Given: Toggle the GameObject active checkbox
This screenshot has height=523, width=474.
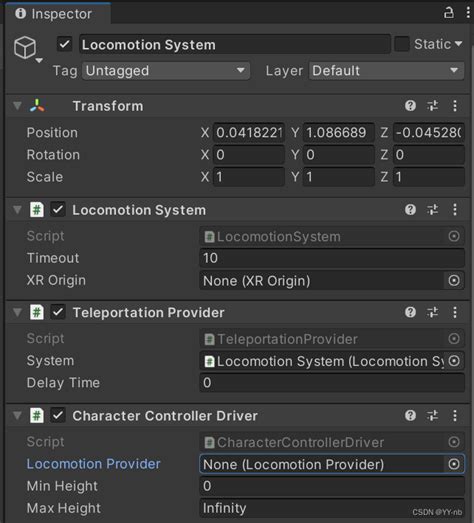Looking at the screenshot, I should click(65, 44).
